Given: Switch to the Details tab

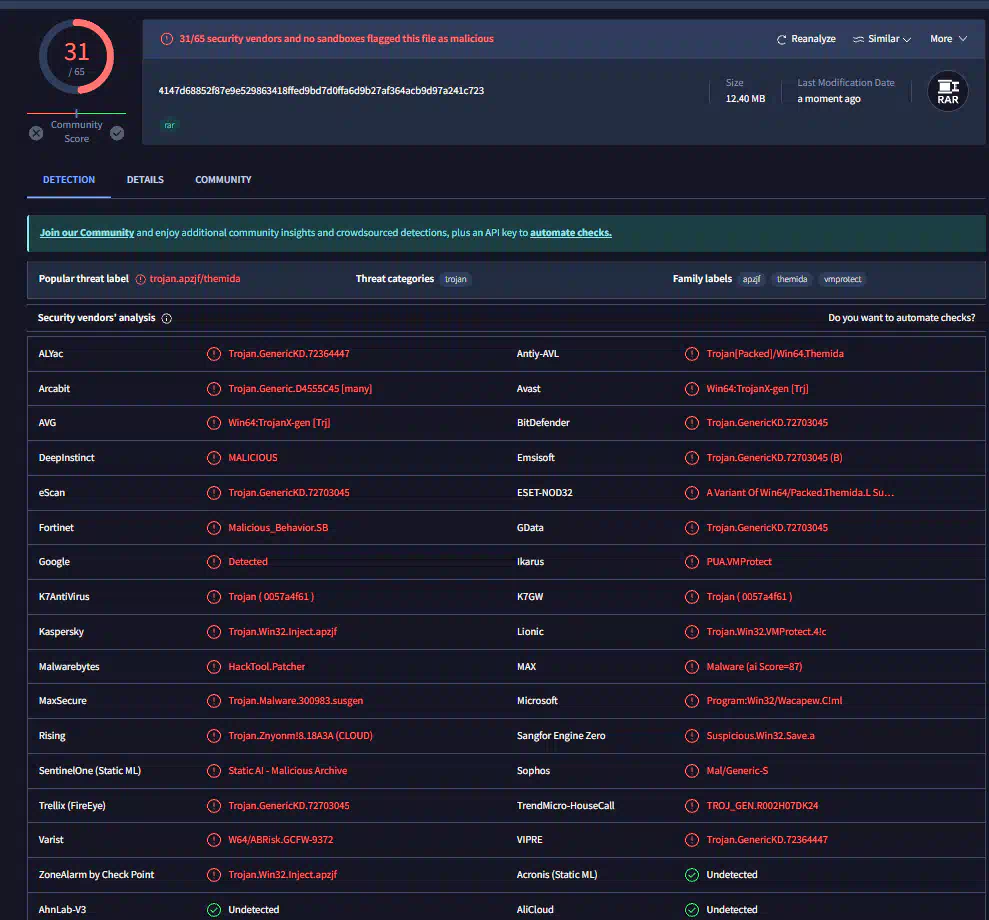Looking at the screenshot, I should click(145, 180).
